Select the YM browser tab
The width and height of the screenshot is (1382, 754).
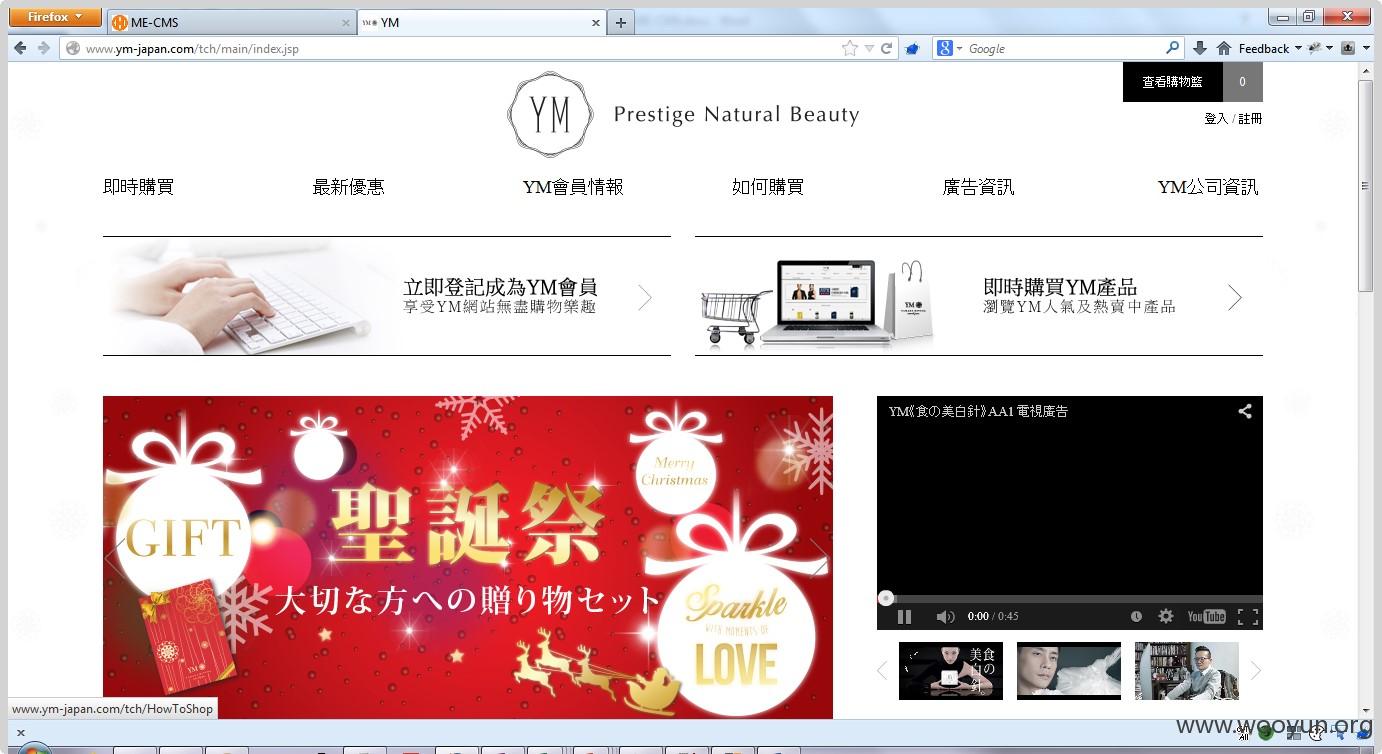click(481, 22)
